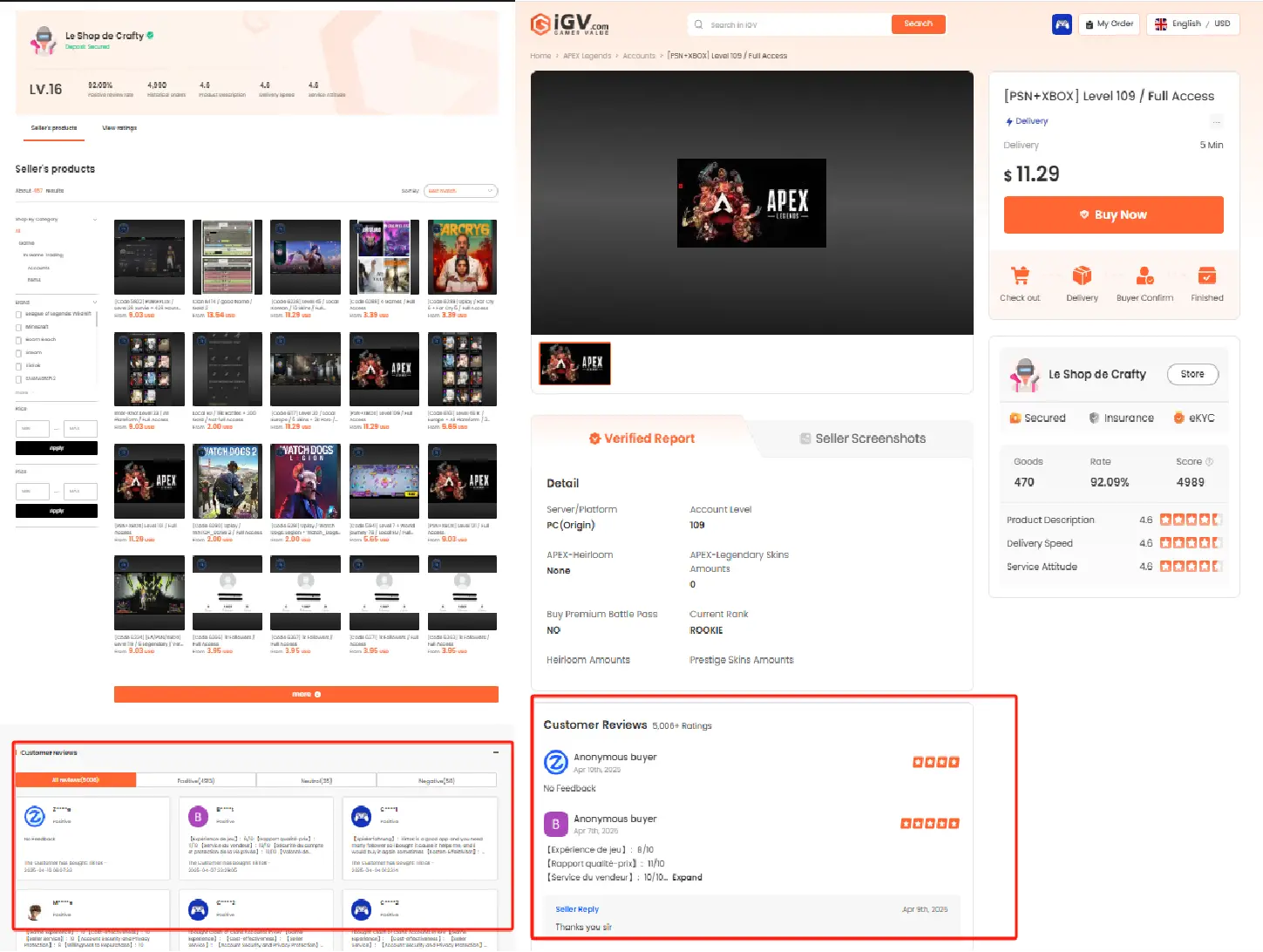This screenshot has height=952, width=1263.
Task: Select the Neutral reviews tab
Action: coord(316,781)
